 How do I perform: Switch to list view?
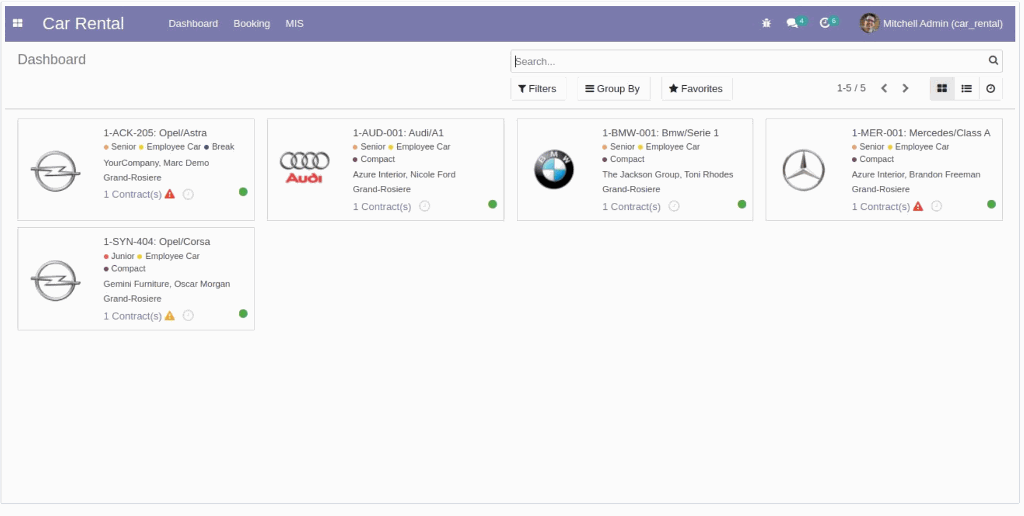click(x=967, y=88)
